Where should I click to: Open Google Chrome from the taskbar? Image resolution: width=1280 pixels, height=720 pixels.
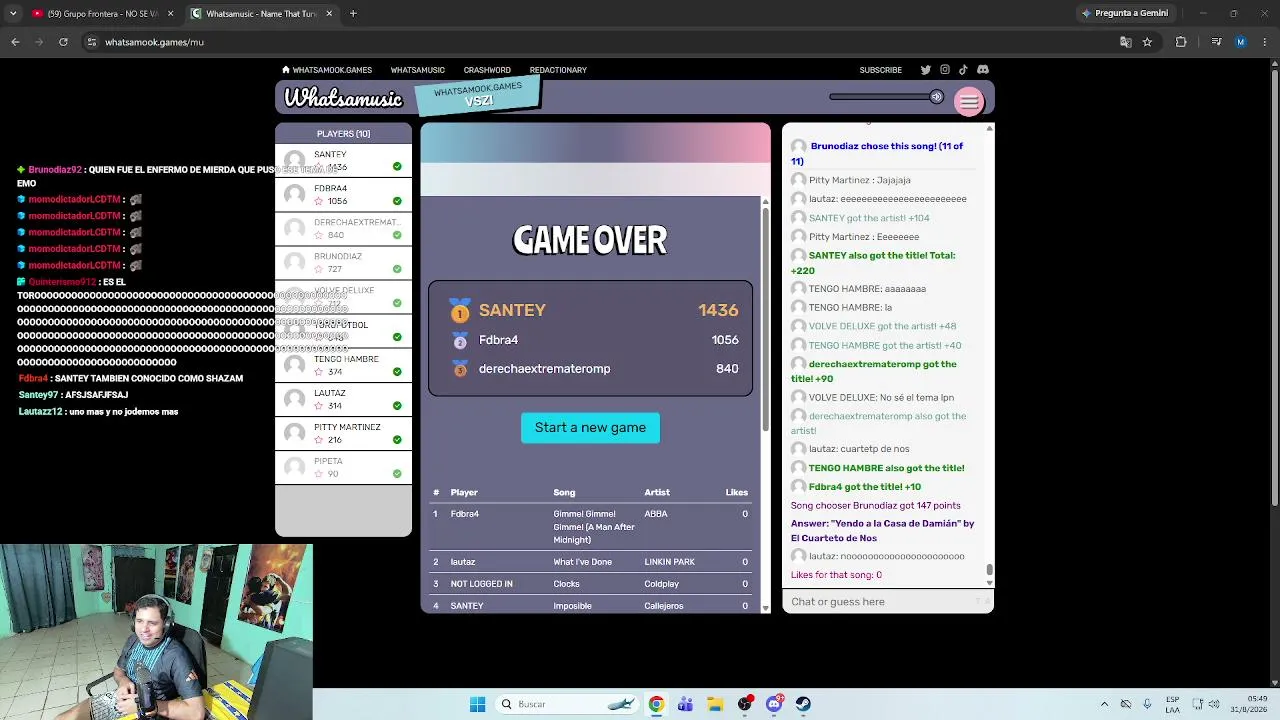[x=656, y=704]
